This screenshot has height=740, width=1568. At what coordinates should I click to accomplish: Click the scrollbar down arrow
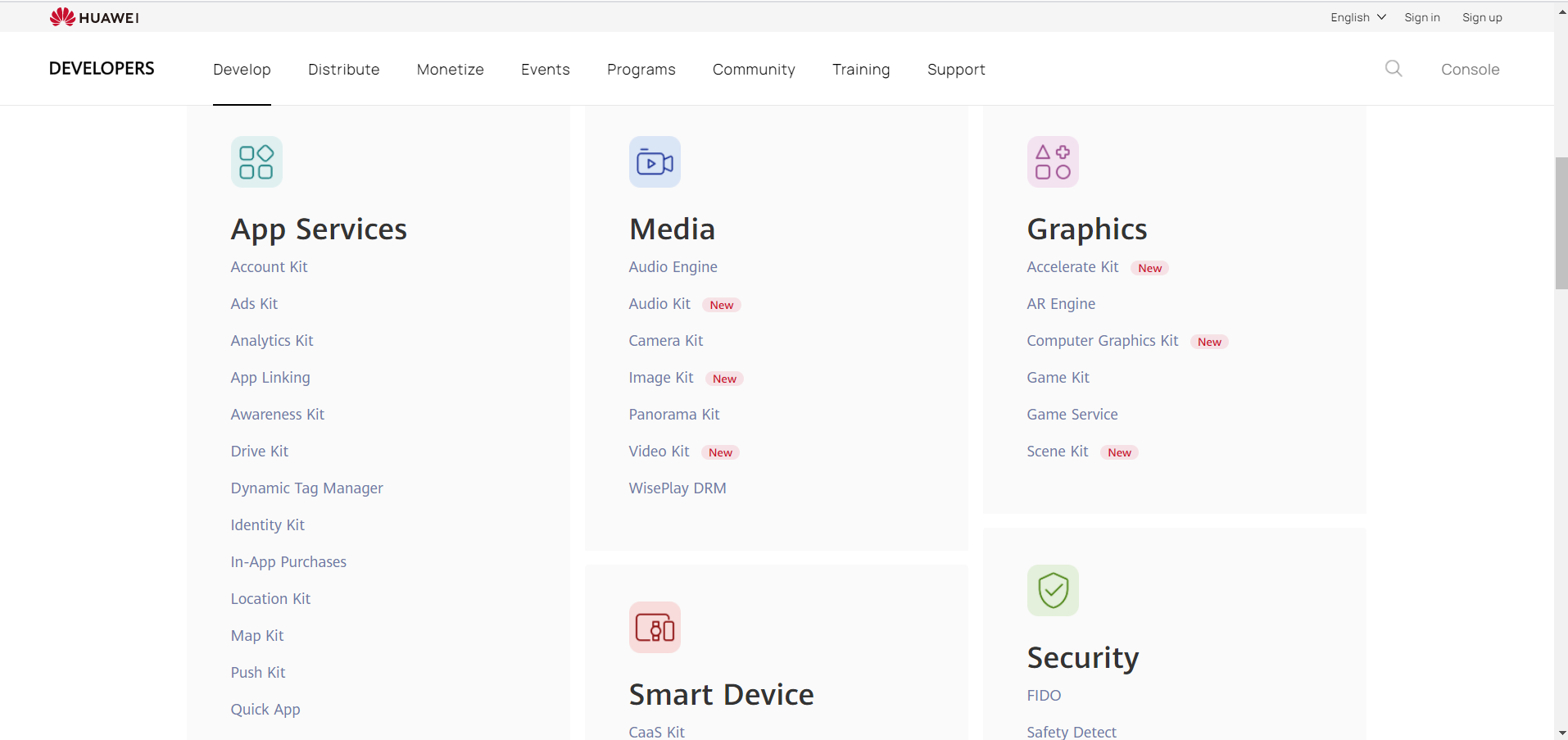[1561, 733]
